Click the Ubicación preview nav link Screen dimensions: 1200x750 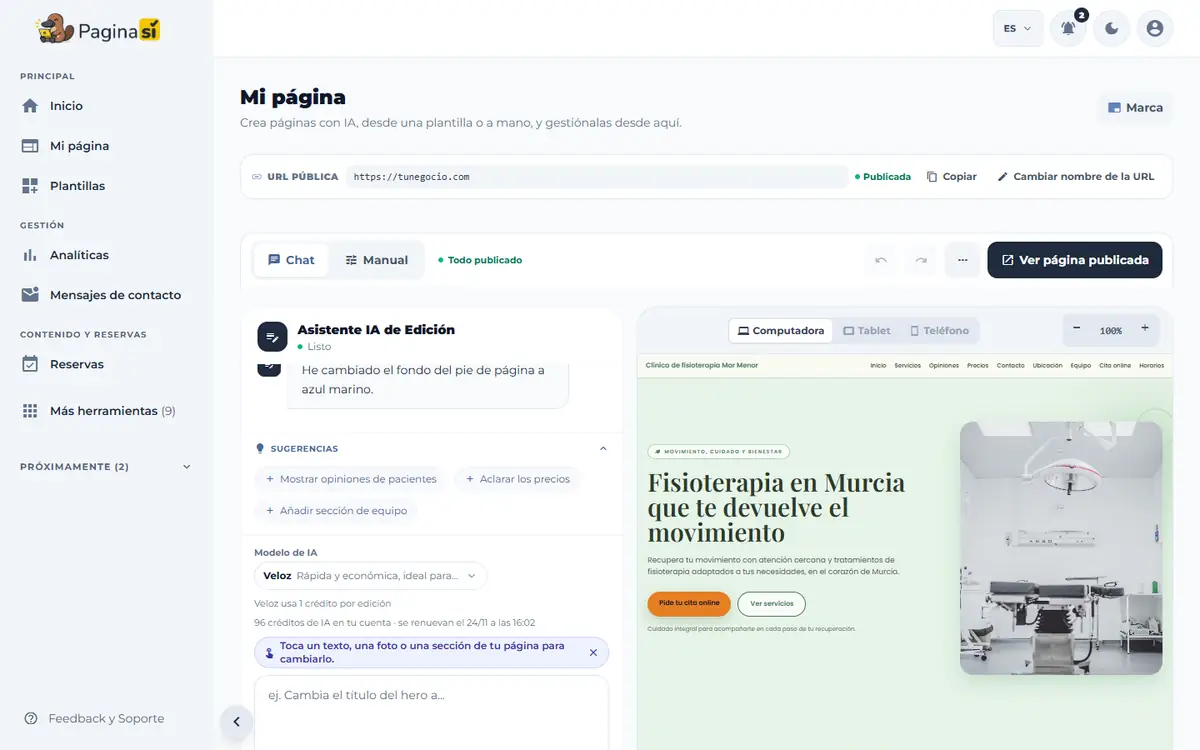tap(1048, 366)
